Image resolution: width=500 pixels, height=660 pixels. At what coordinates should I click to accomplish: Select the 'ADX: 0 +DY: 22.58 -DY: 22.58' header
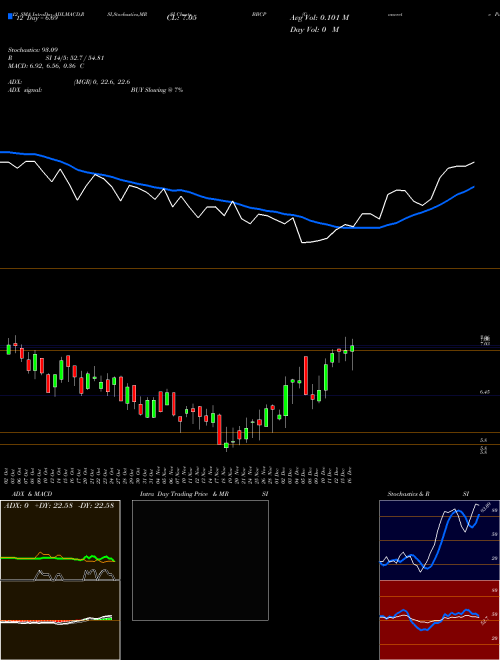pos(59,506)
